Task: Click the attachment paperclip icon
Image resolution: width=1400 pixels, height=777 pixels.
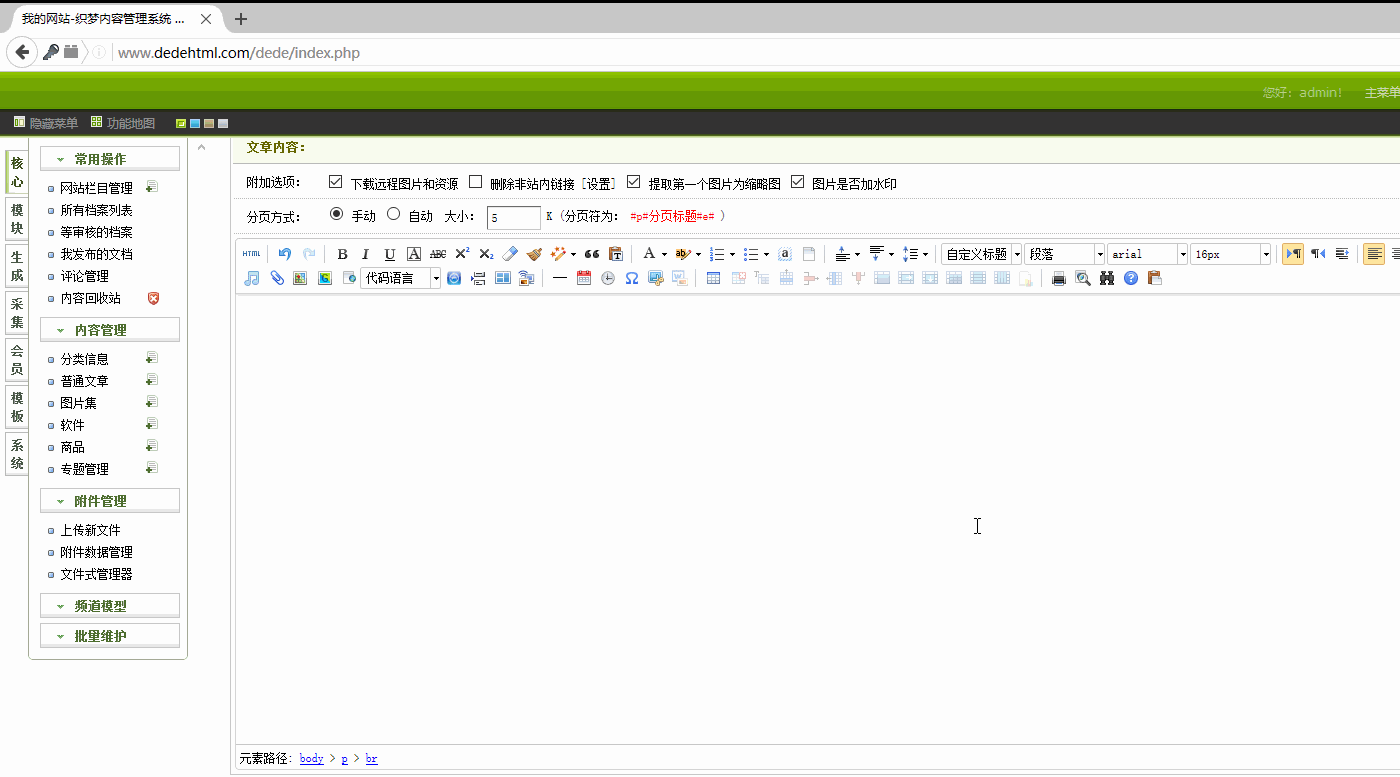Action: [277, 278]
